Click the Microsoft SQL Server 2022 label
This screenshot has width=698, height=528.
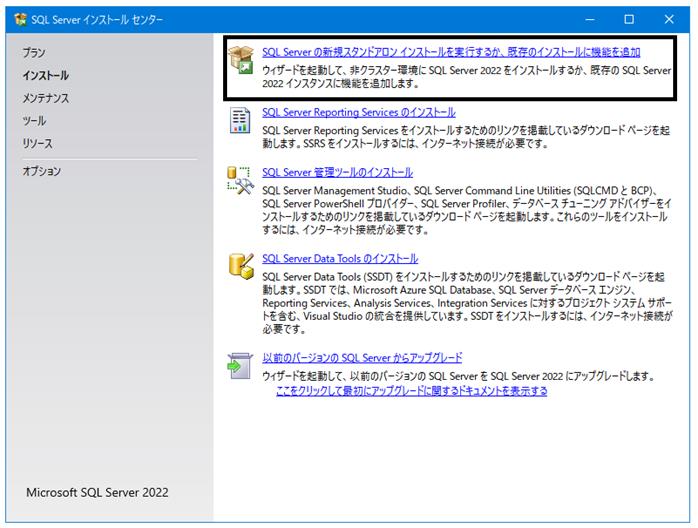point(97,492)
